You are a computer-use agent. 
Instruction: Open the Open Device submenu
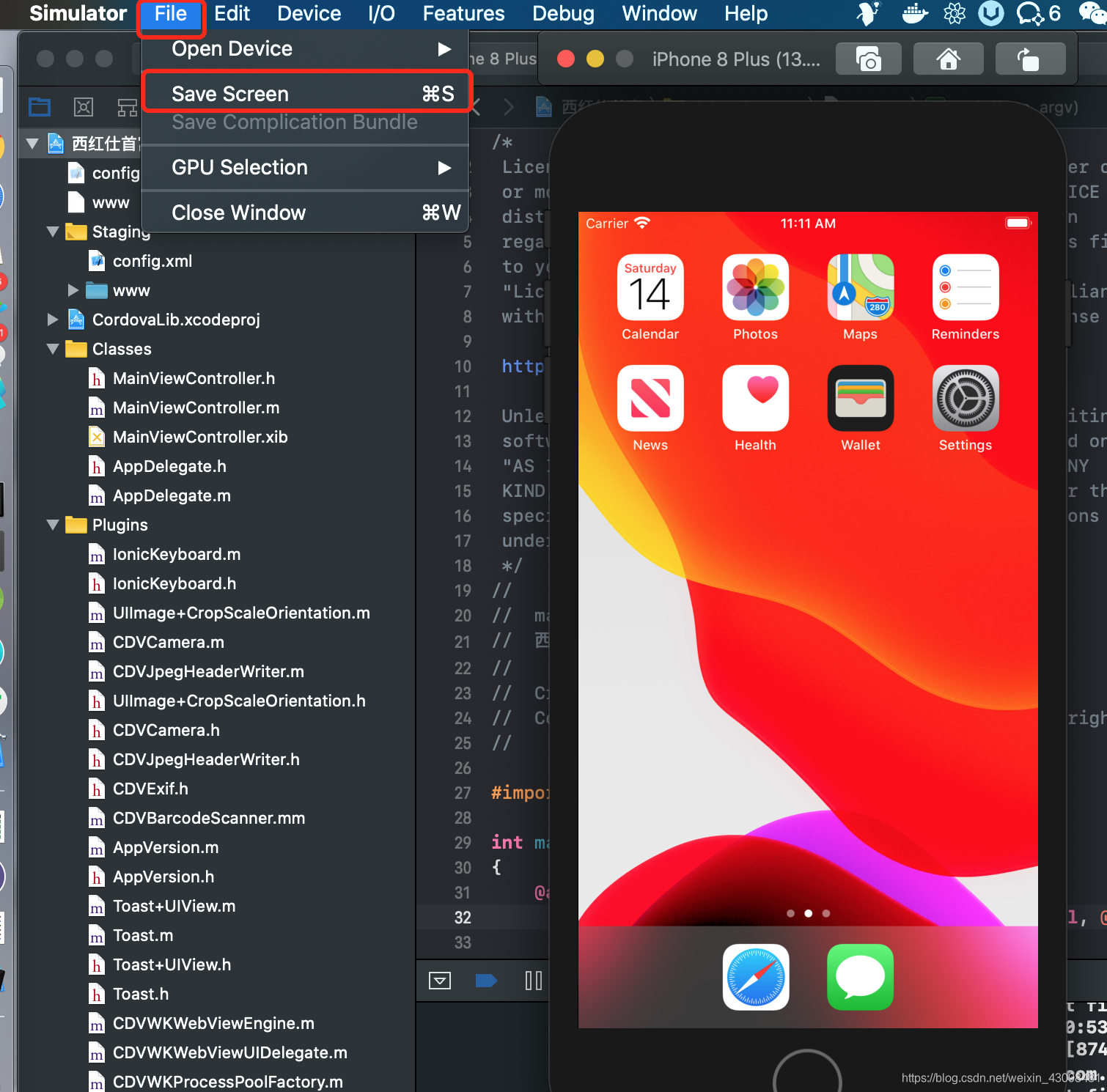click(304, 49)
